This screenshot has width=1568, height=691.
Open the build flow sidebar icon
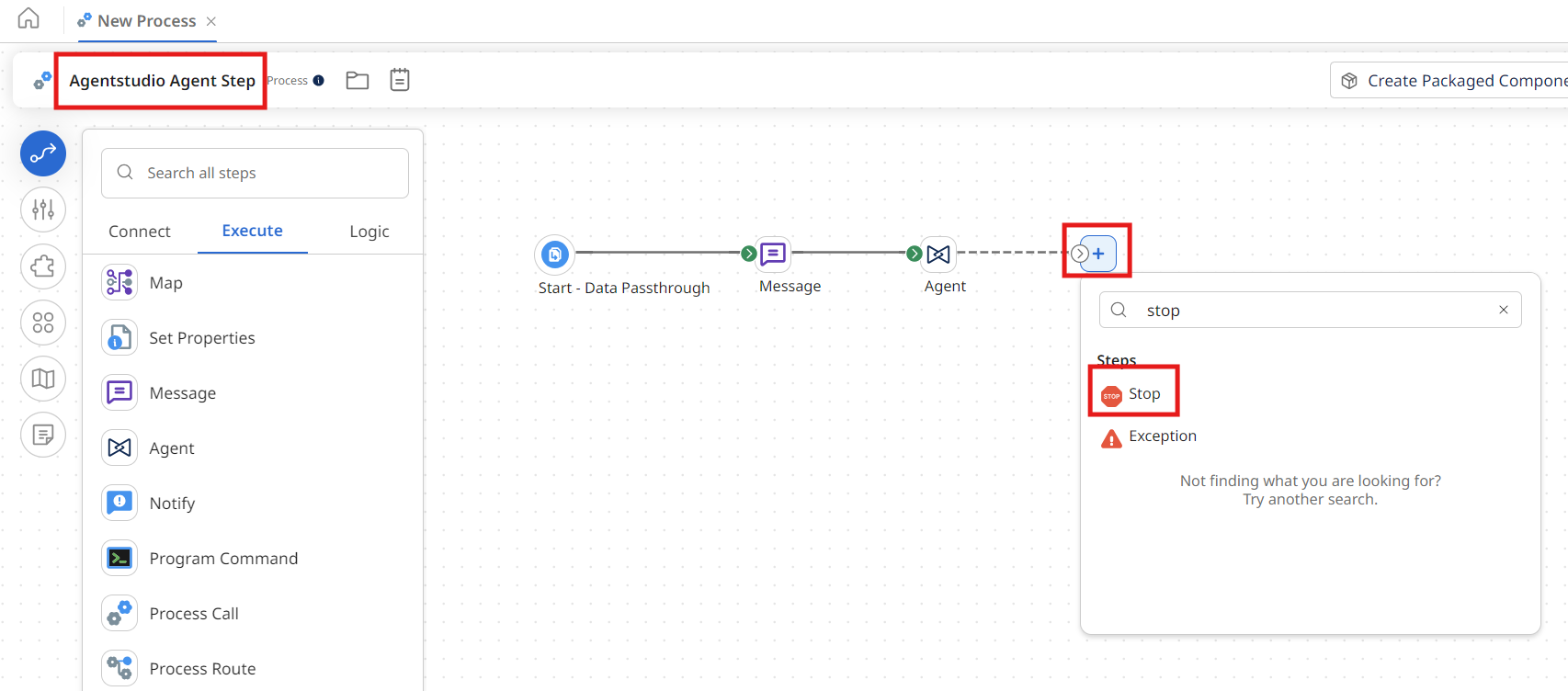pos(43,153)
